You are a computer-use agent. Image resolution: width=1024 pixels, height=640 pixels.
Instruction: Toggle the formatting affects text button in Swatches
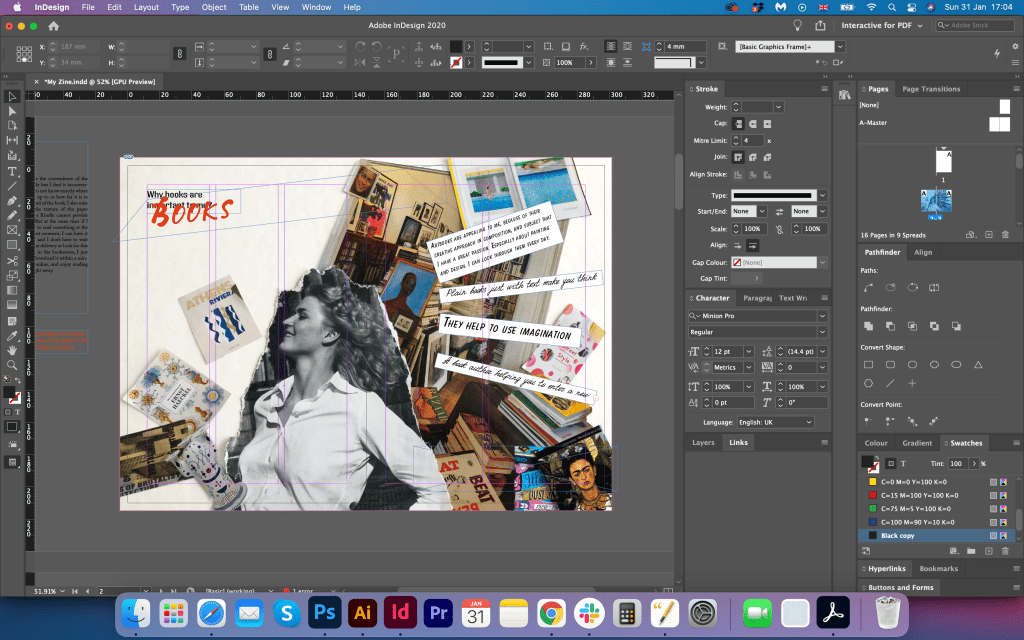coord(903,464)
